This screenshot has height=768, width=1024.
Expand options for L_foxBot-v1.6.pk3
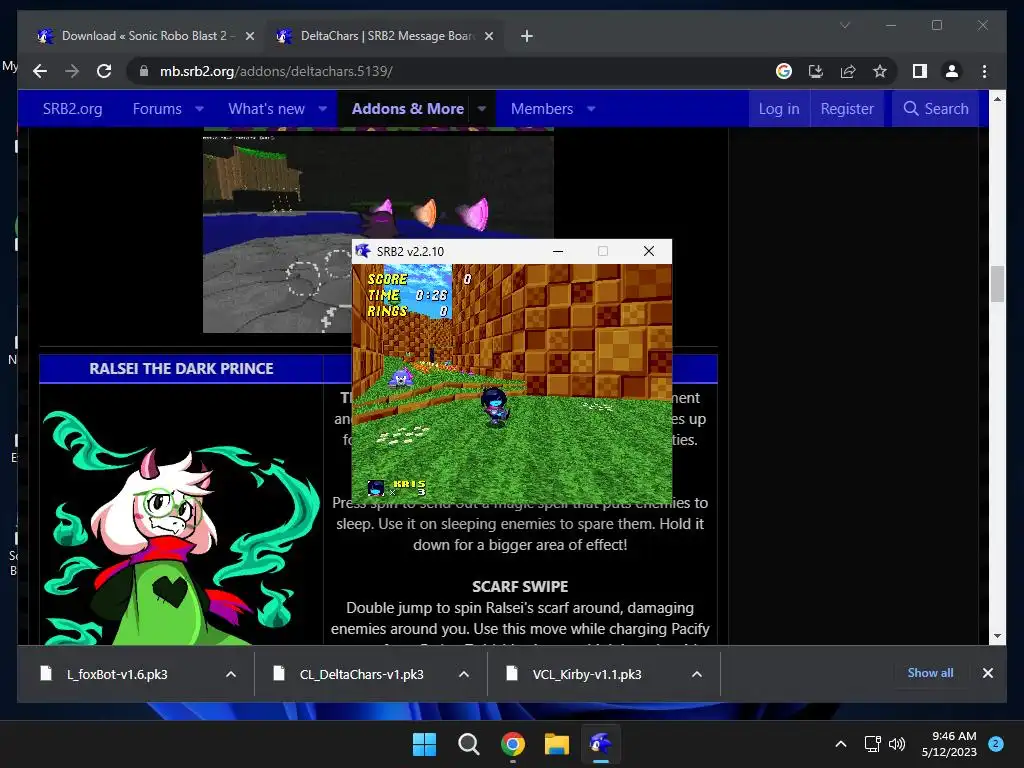point(231,674)
